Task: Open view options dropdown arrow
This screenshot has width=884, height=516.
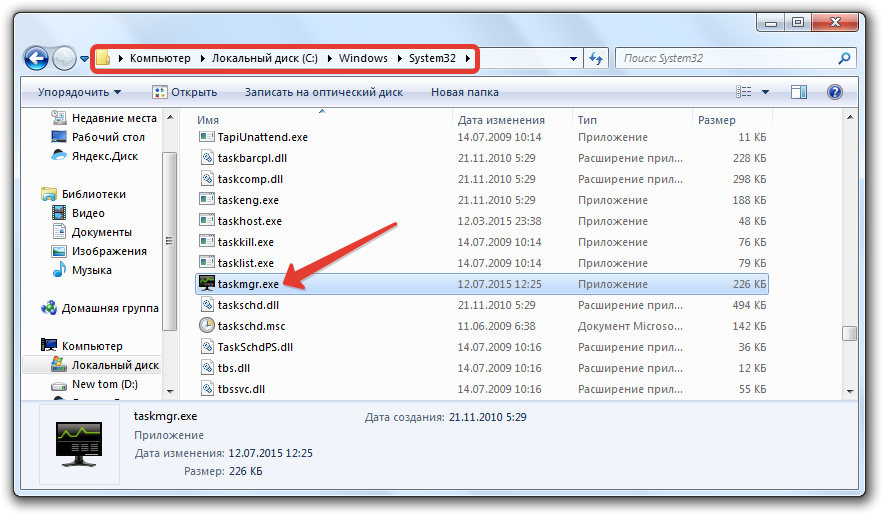Action: 766,92
